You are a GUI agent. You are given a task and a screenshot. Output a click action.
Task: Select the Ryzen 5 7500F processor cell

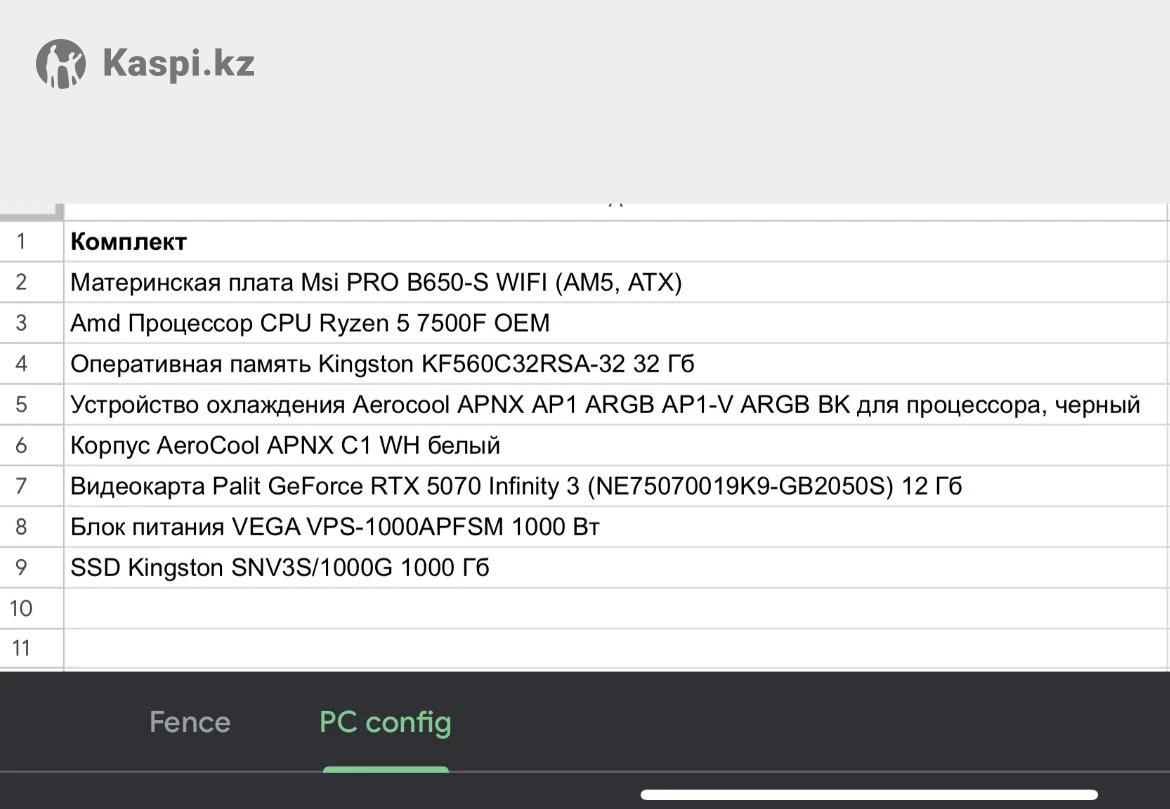[x=310, y=324]
